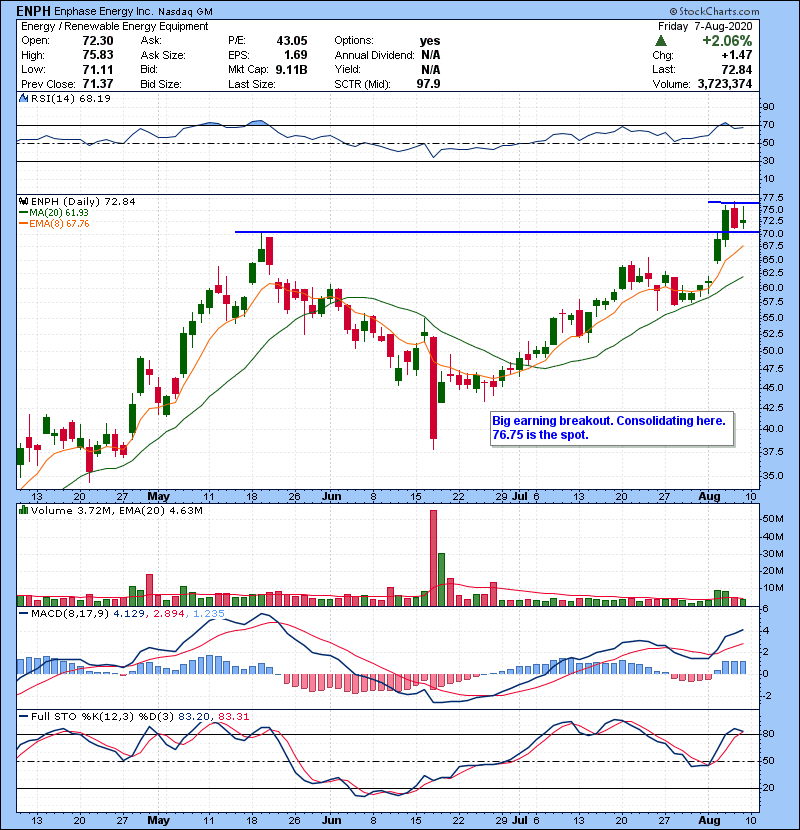Screen dimensions: 800x830
Task: Click the Mkt Cap value 9.11B
Action: (291, 69)
